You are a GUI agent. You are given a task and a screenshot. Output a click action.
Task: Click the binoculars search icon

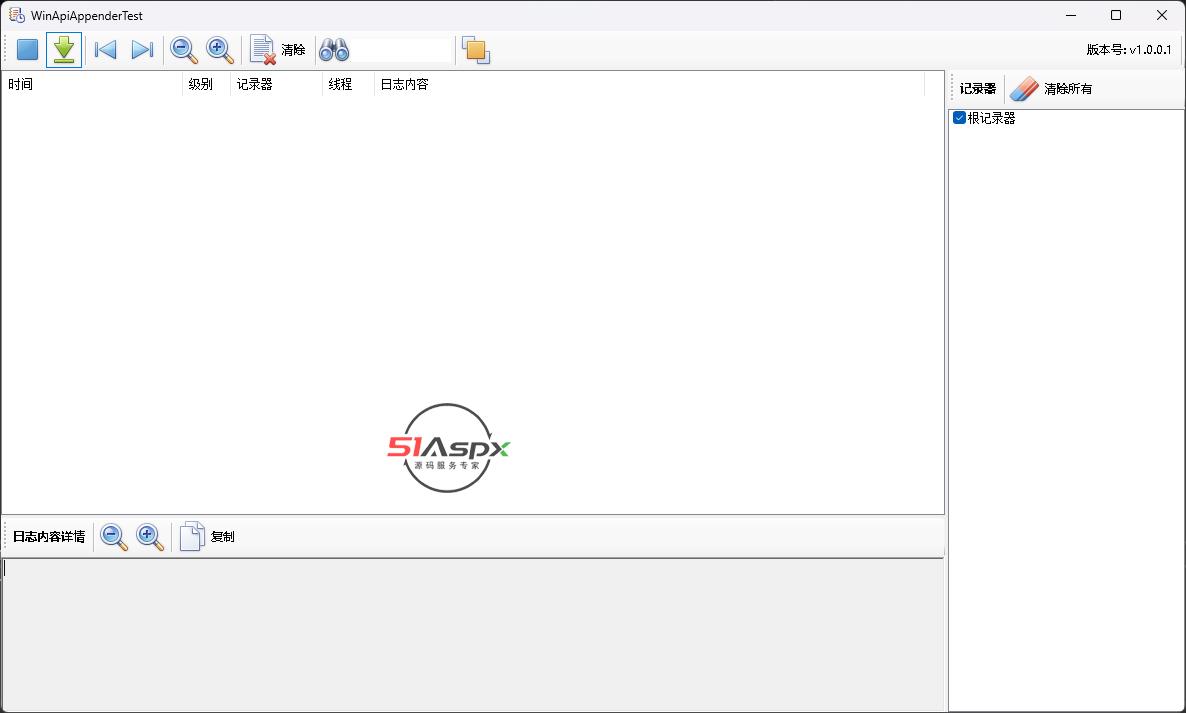(334, 50)
